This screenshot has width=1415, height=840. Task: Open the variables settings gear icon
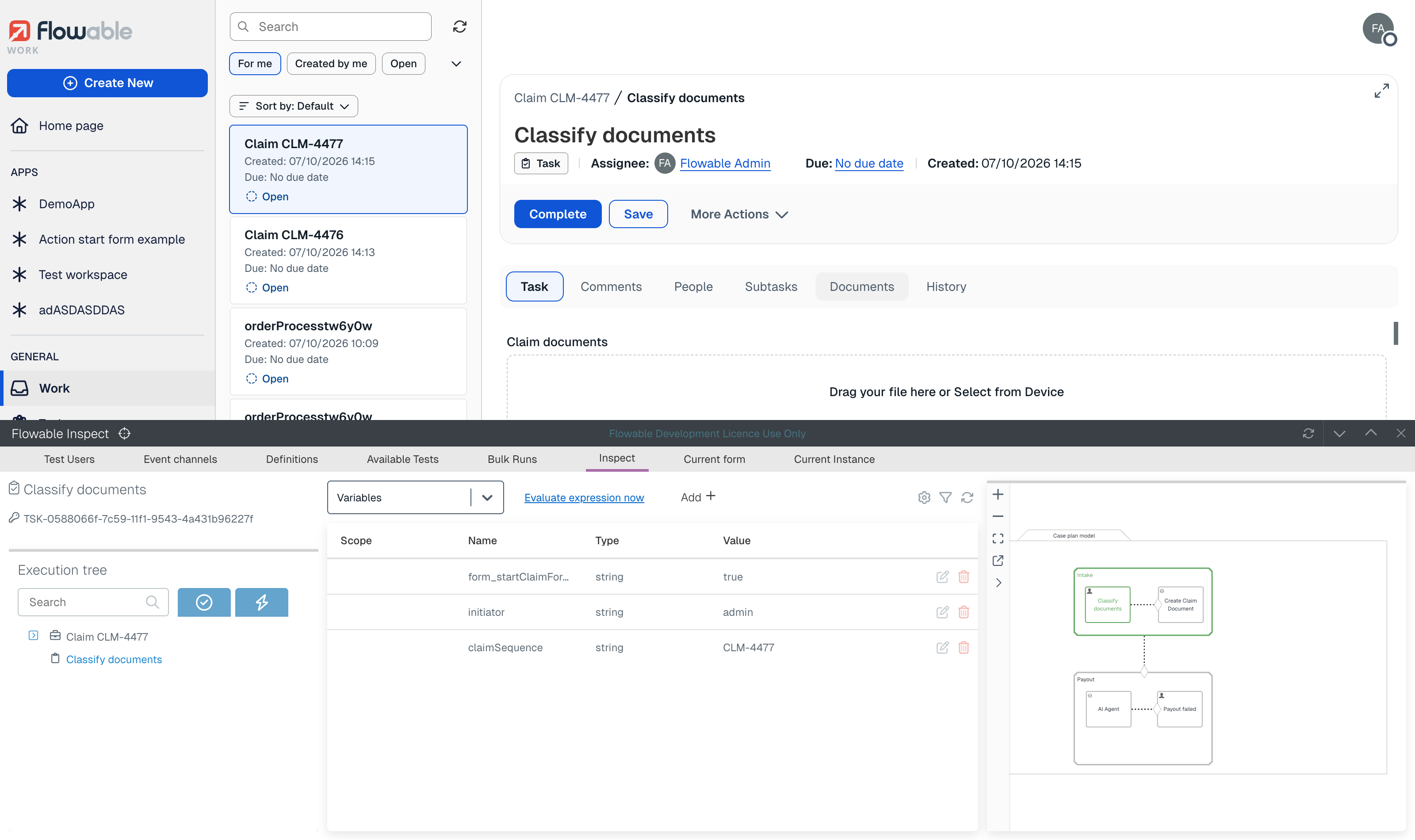pyautogui.click(x=924, y=497)
